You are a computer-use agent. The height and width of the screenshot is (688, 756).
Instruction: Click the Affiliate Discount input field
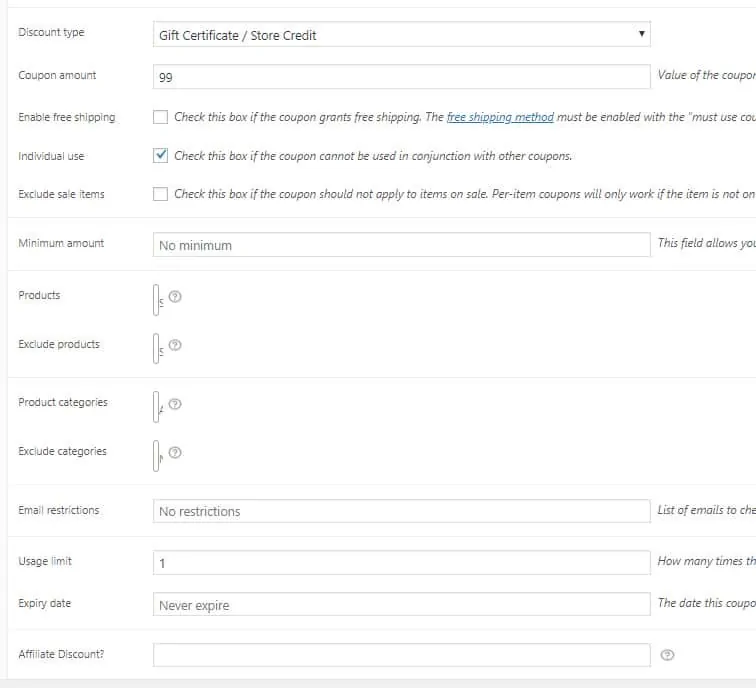coord(402,655)
